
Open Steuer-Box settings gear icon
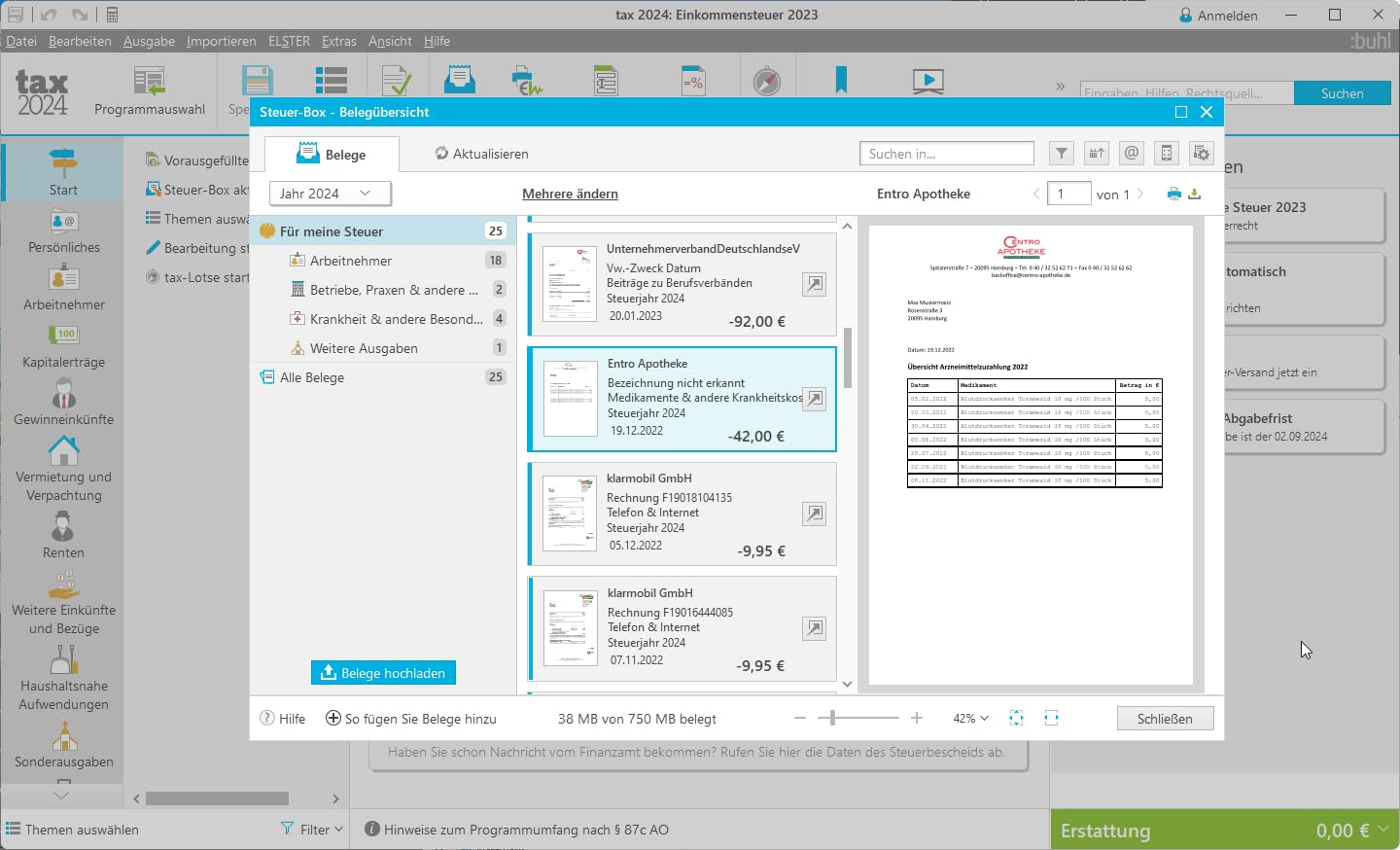click(x=1202, y=153)
